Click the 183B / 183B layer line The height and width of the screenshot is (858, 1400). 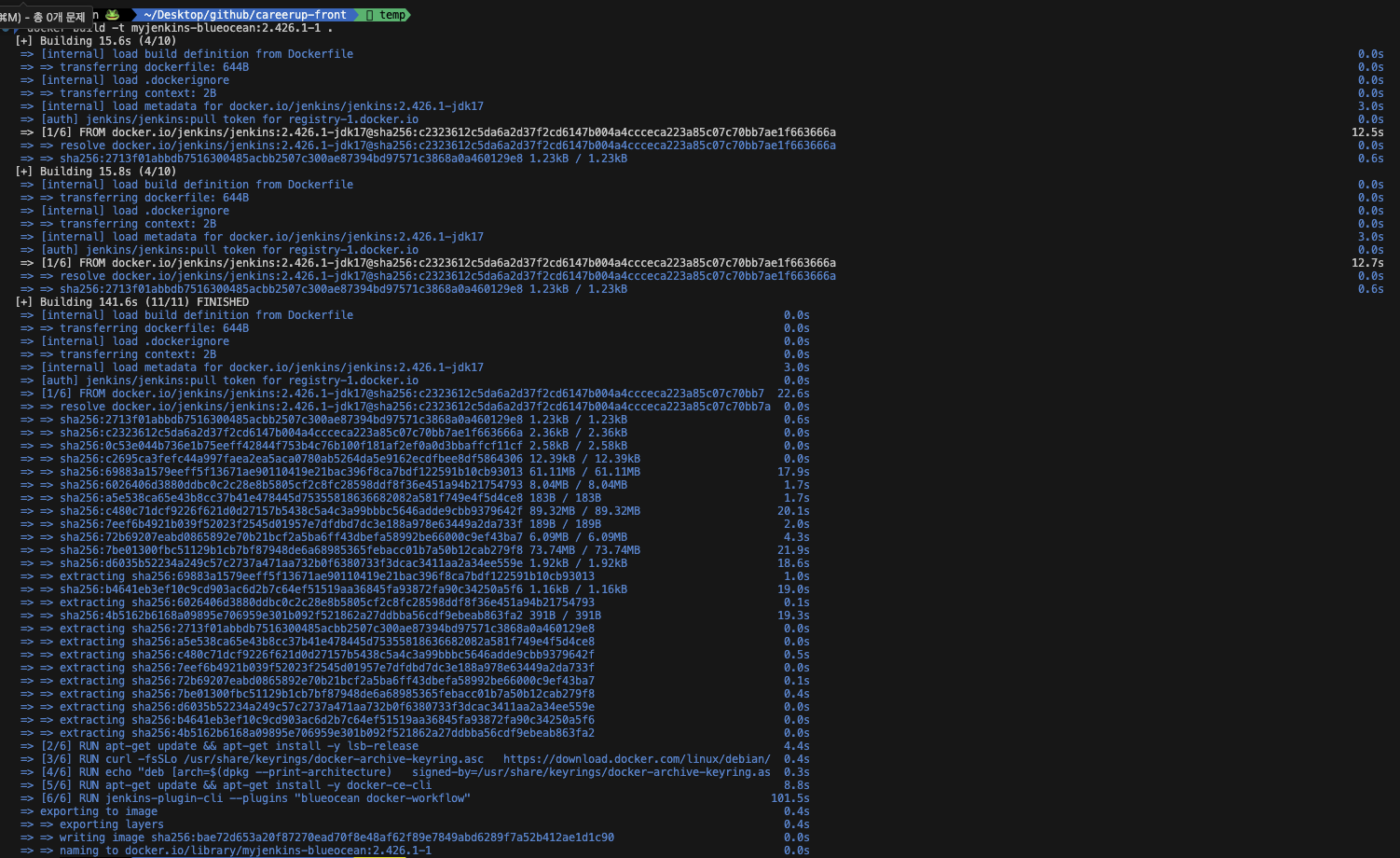point(310,498)
